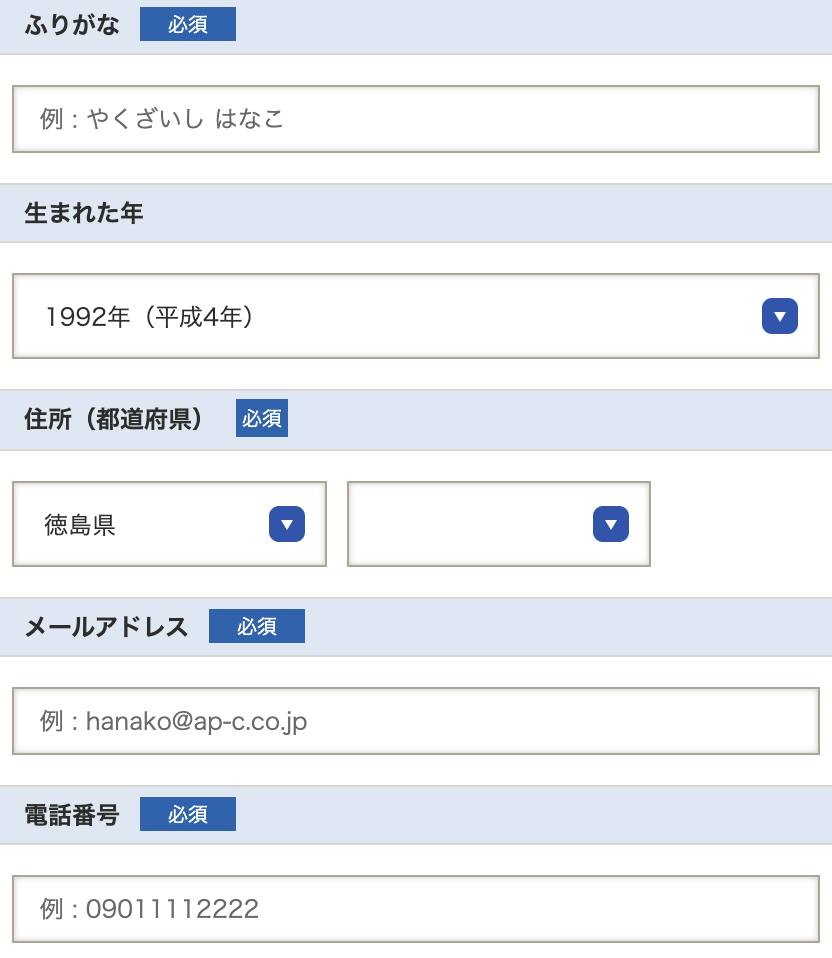This screenshot has width=832, height=958.
Task: Click the selected 徳島県 value text
Action: click(80, 525)
